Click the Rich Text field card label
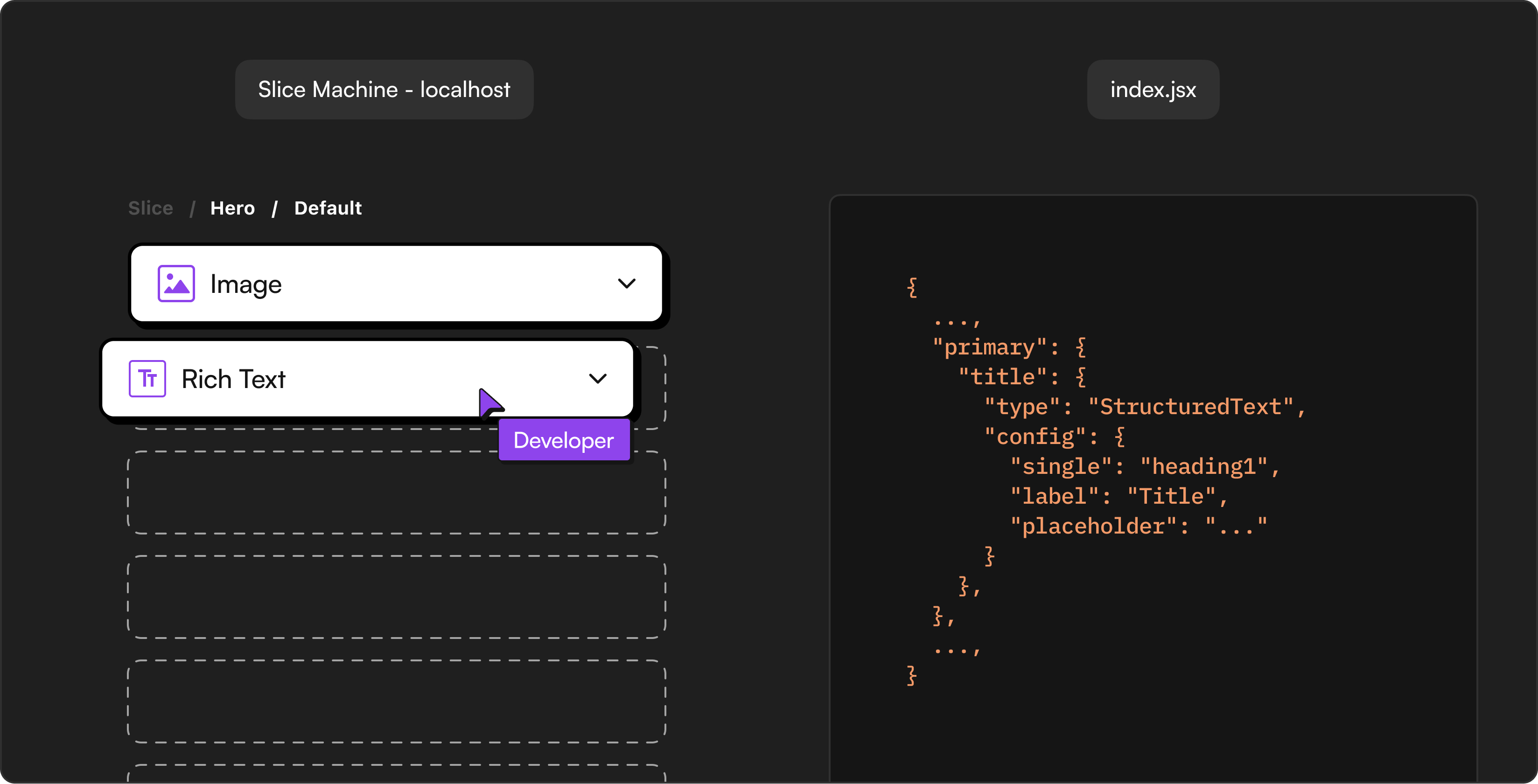 pos(233,380)
